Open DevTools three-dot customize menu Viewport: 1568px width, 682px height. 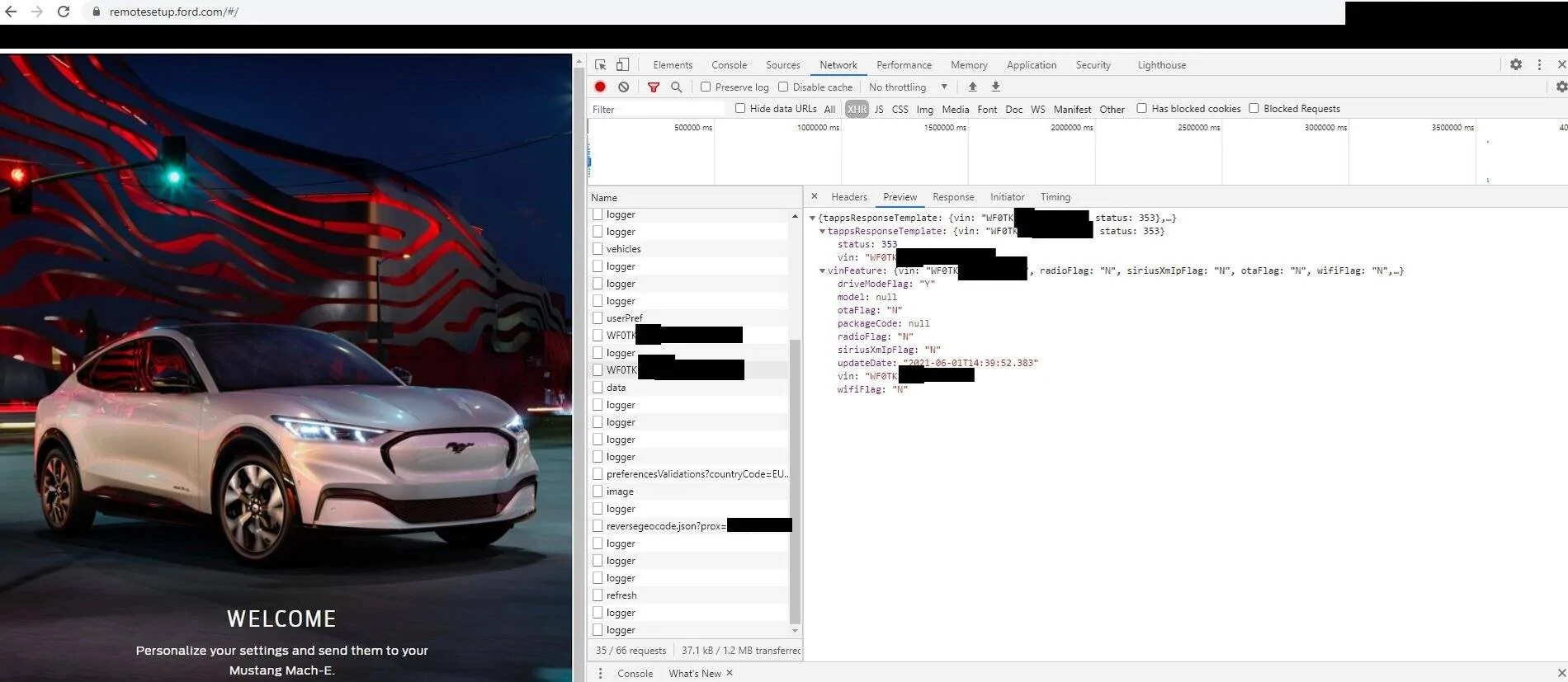[1539, 64]
